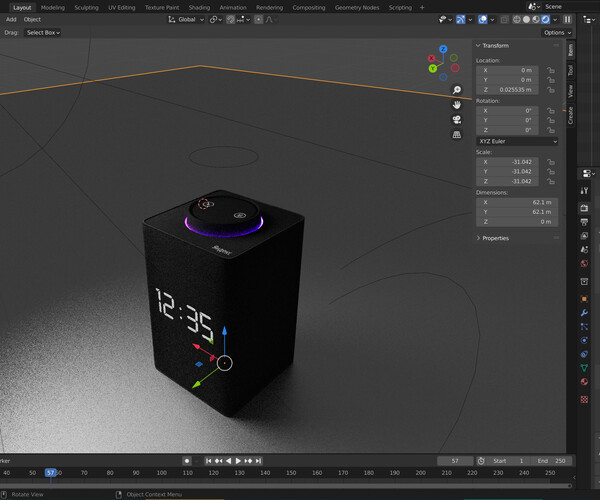Click the zoom magnifier viewport icon
Viewport: 600px width, 500px height.
tap(457, 90)
